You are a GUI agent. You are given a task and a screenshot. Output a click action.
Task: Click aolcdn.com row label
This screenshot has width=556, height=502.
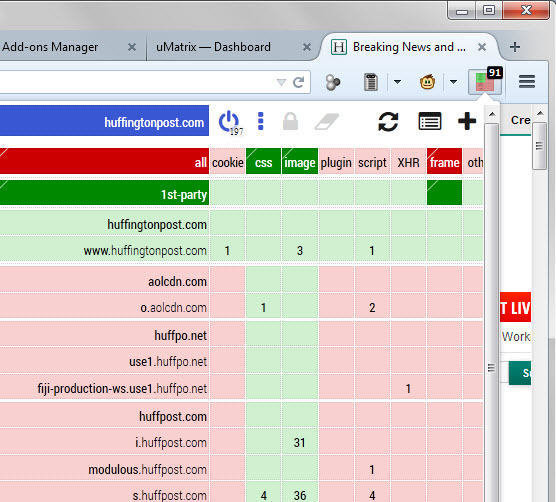[x=104, y=280]
